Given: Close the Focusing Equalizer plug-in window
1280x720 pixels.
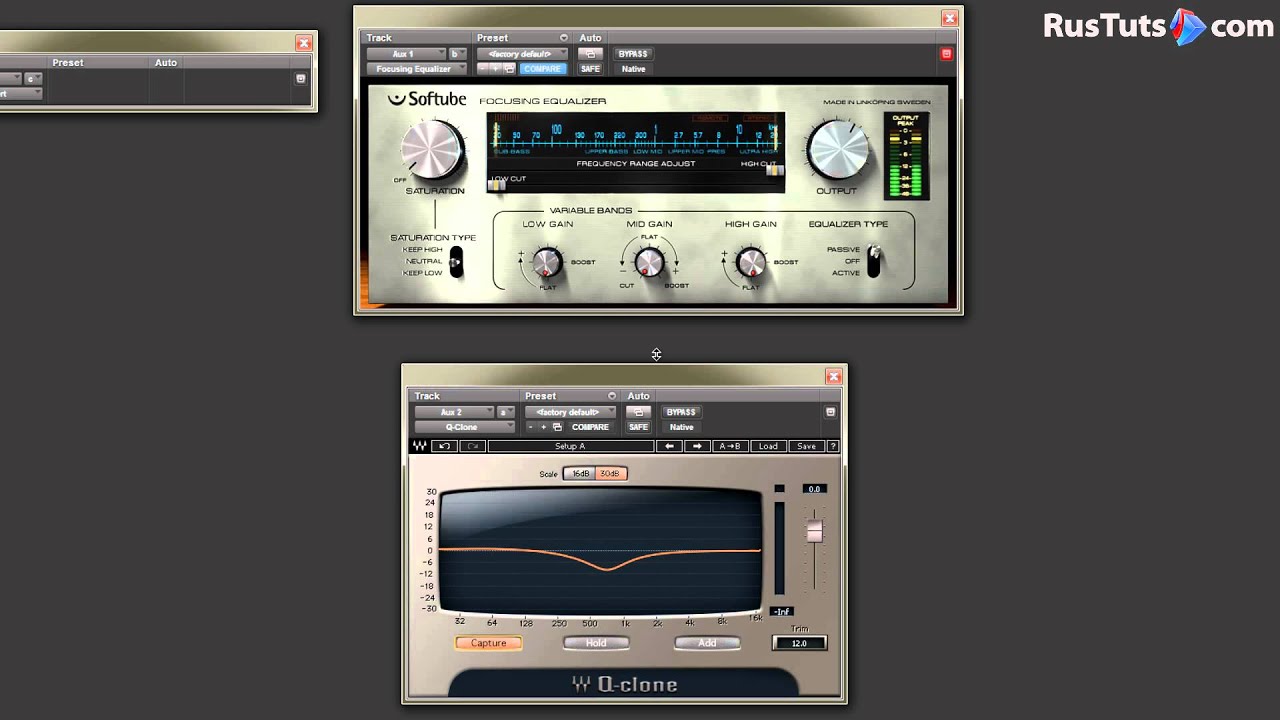Looking at the screenshot, I should click(949, 18).
